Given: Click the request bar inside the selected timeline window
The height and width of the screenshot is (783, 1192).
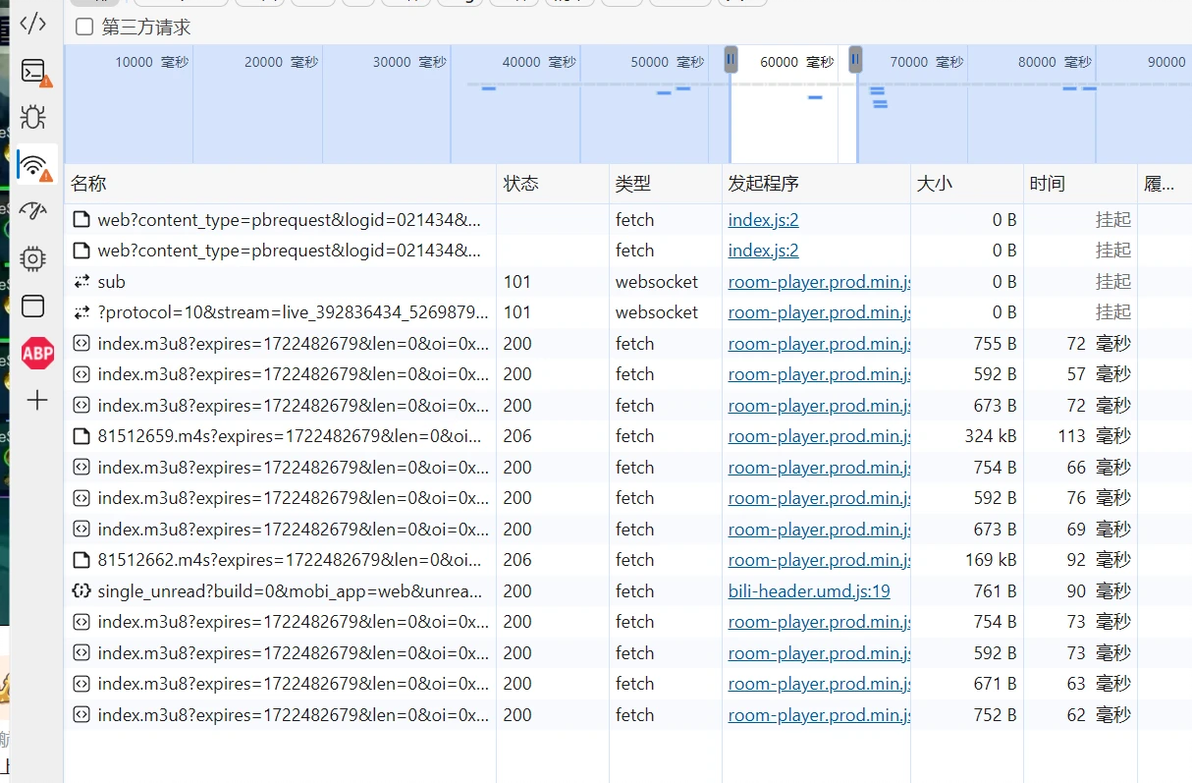Looking at the screenshot, I should [x=815, y=97].
